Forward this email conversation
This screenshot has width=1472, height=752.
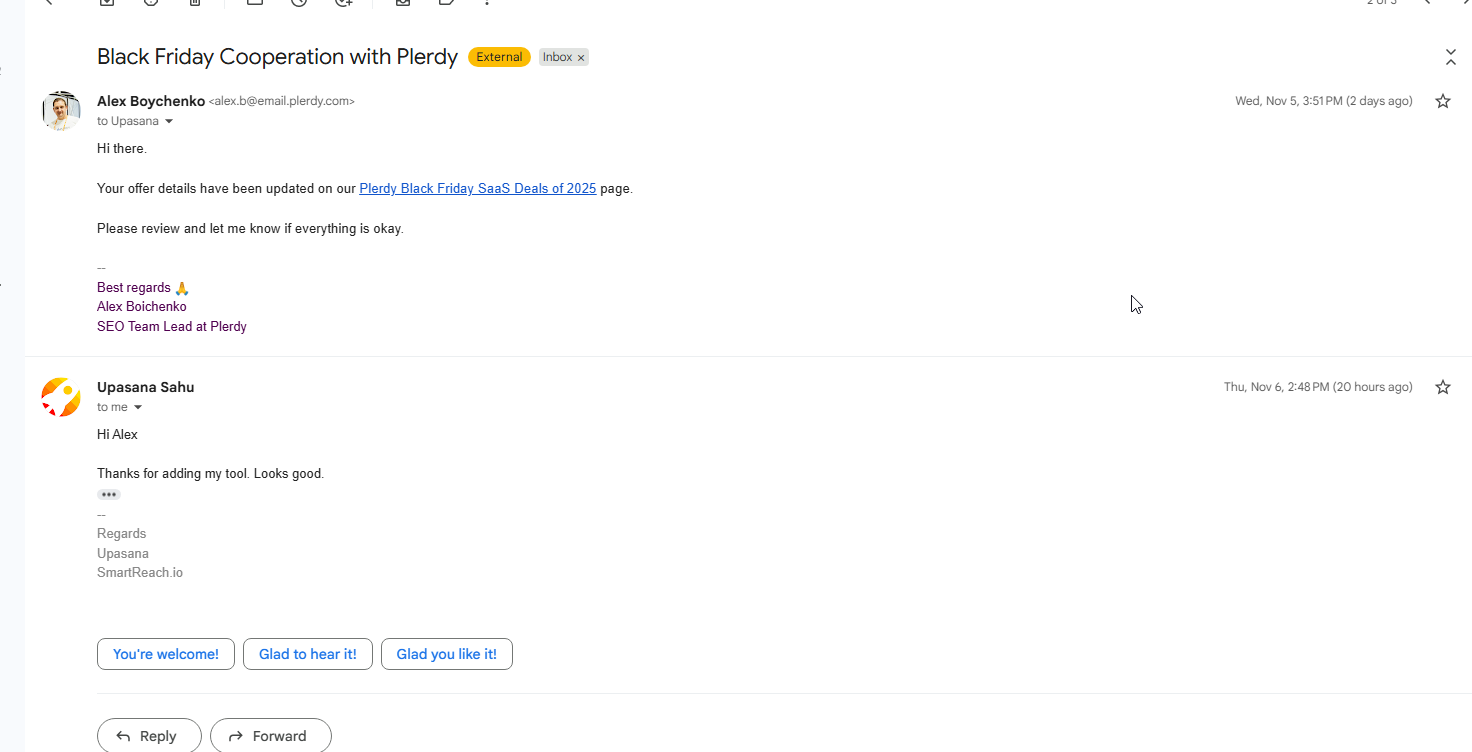click(x=270, y=736)
